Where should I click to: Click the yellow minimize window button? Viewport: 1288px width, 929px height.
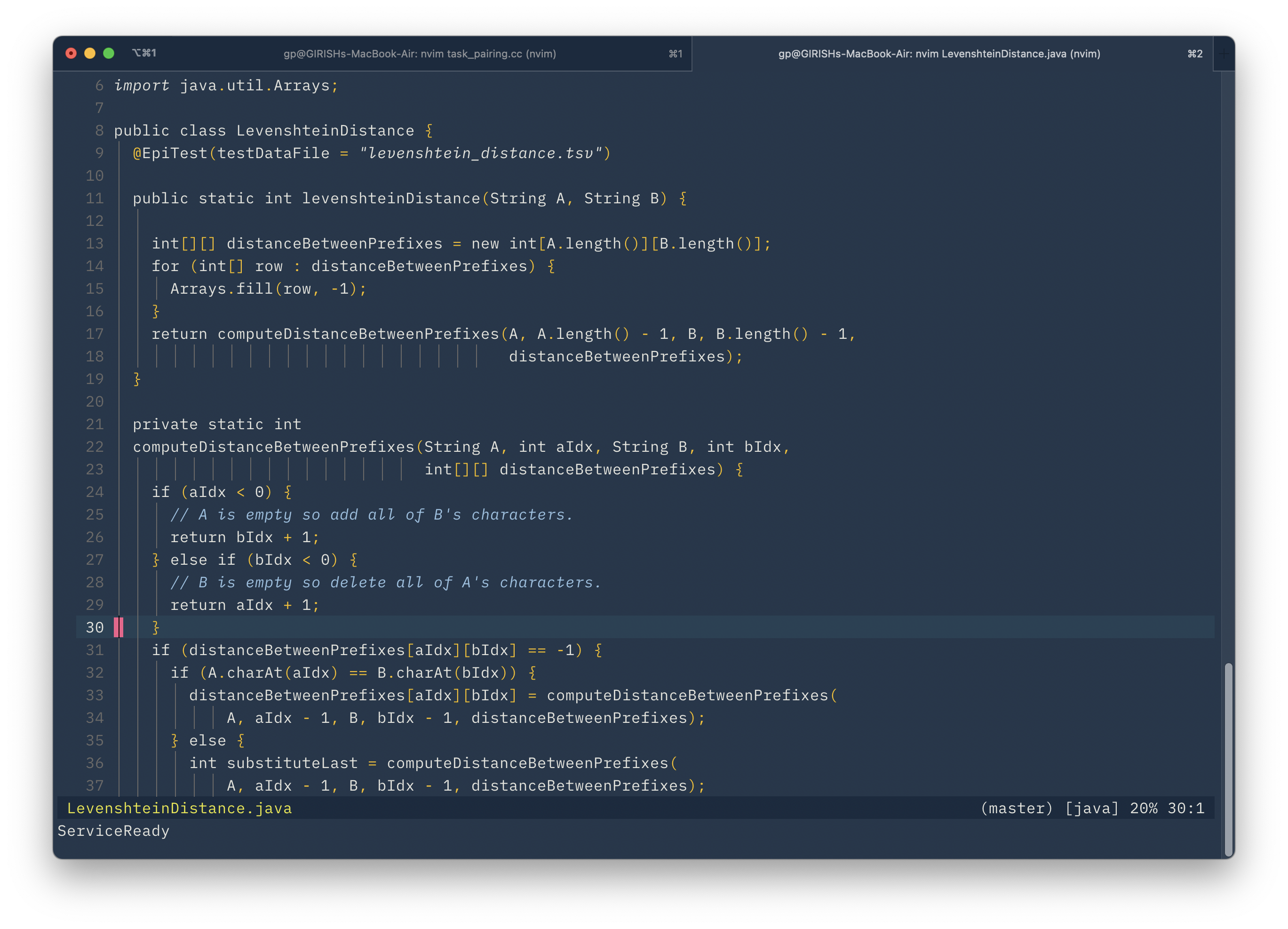point(90,53)
